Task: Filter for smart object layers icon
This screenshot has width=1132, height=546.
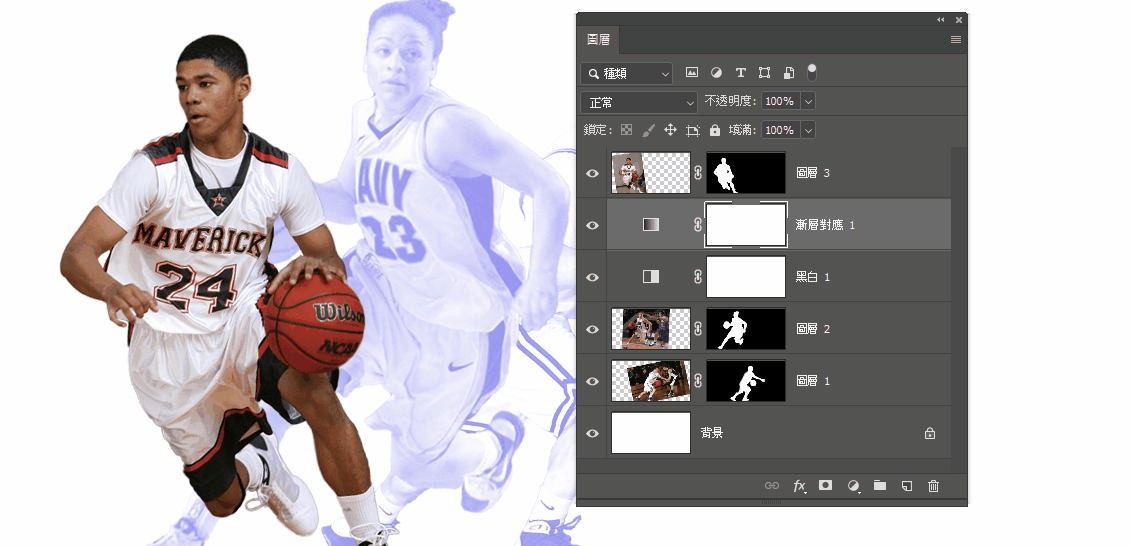Action: coord(789,72)
